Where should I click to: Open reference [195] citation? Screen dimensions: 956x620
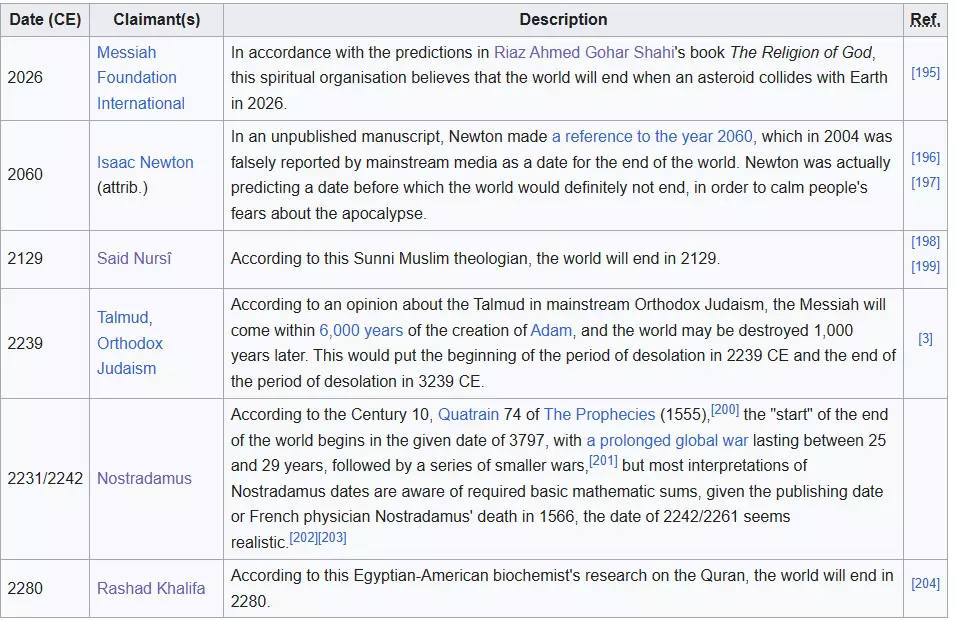pos(925,73)
